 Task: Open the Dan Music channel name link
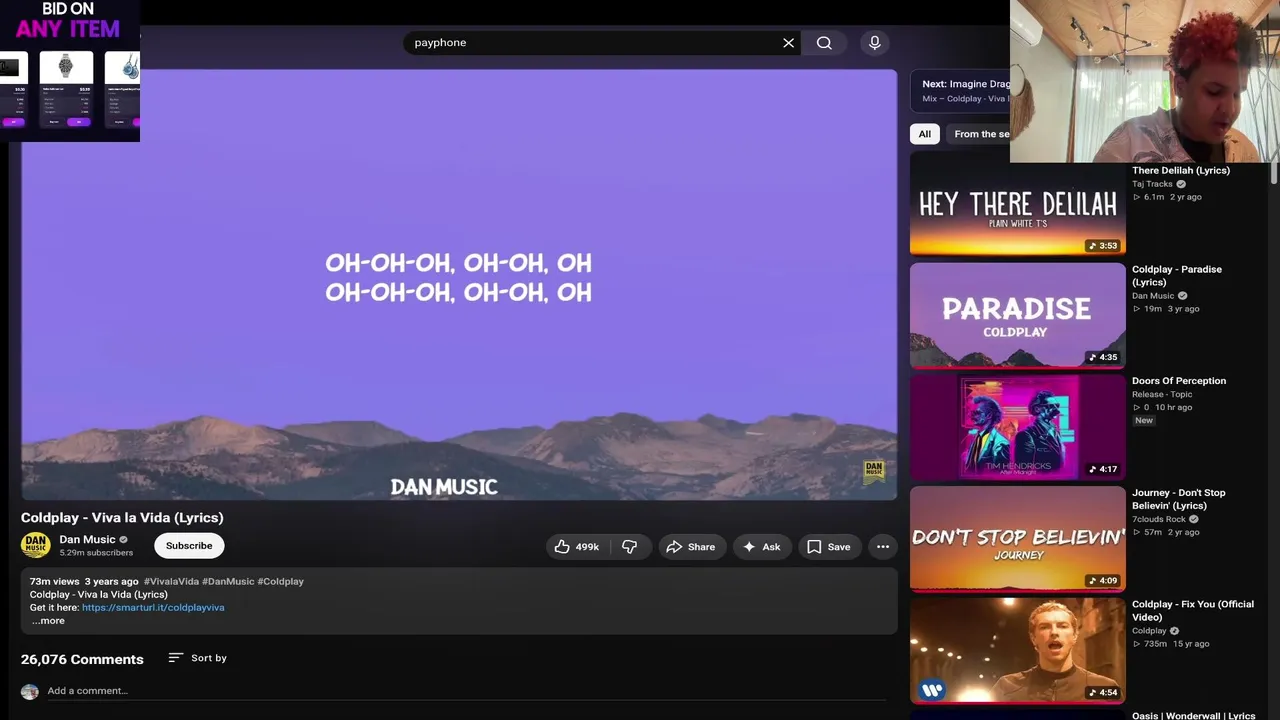(x=87, y=540)
